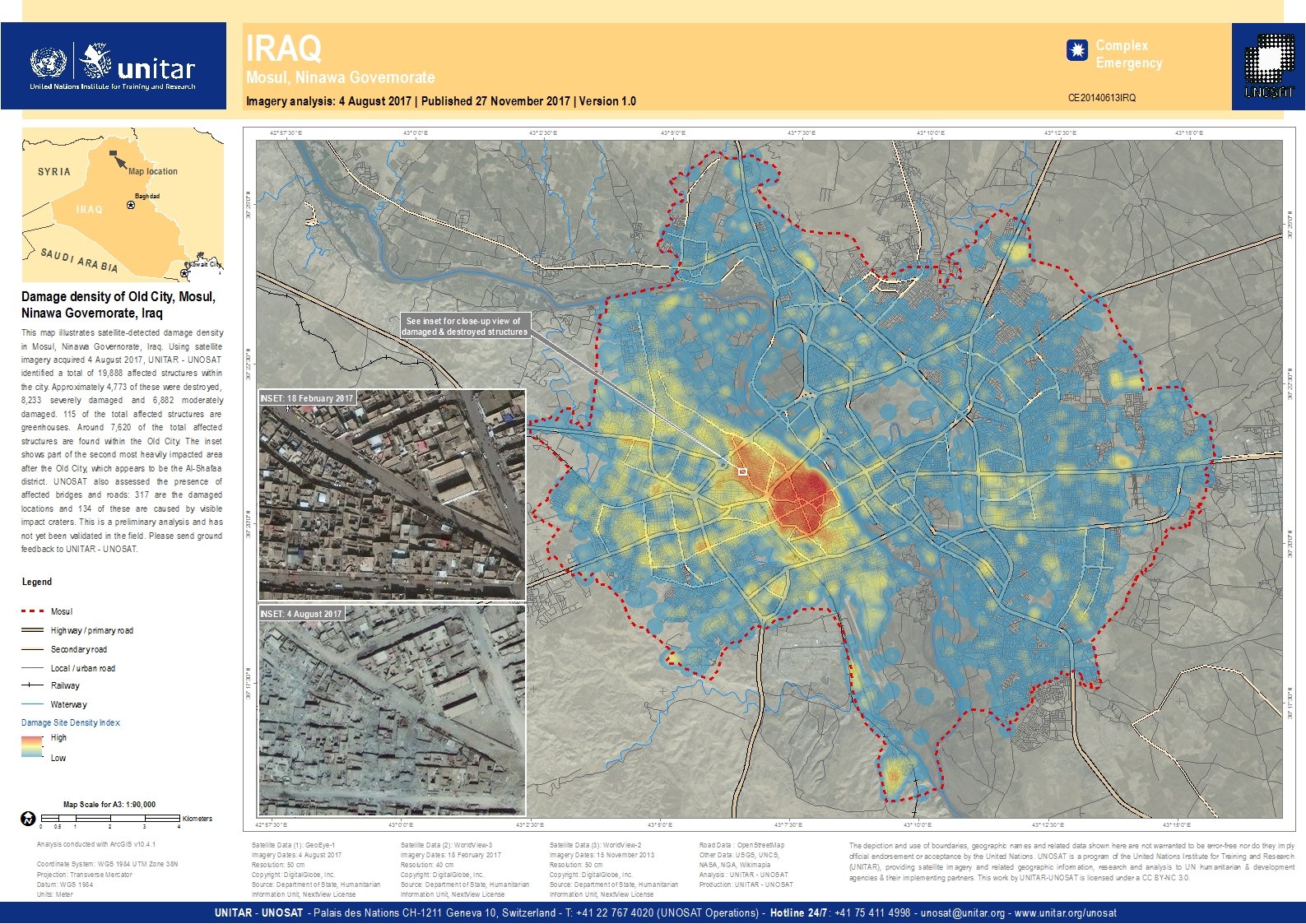Click the Damage Site Density Index heading
The height and width of the screenshot is (924, 1306).
[x=71, y=722]
